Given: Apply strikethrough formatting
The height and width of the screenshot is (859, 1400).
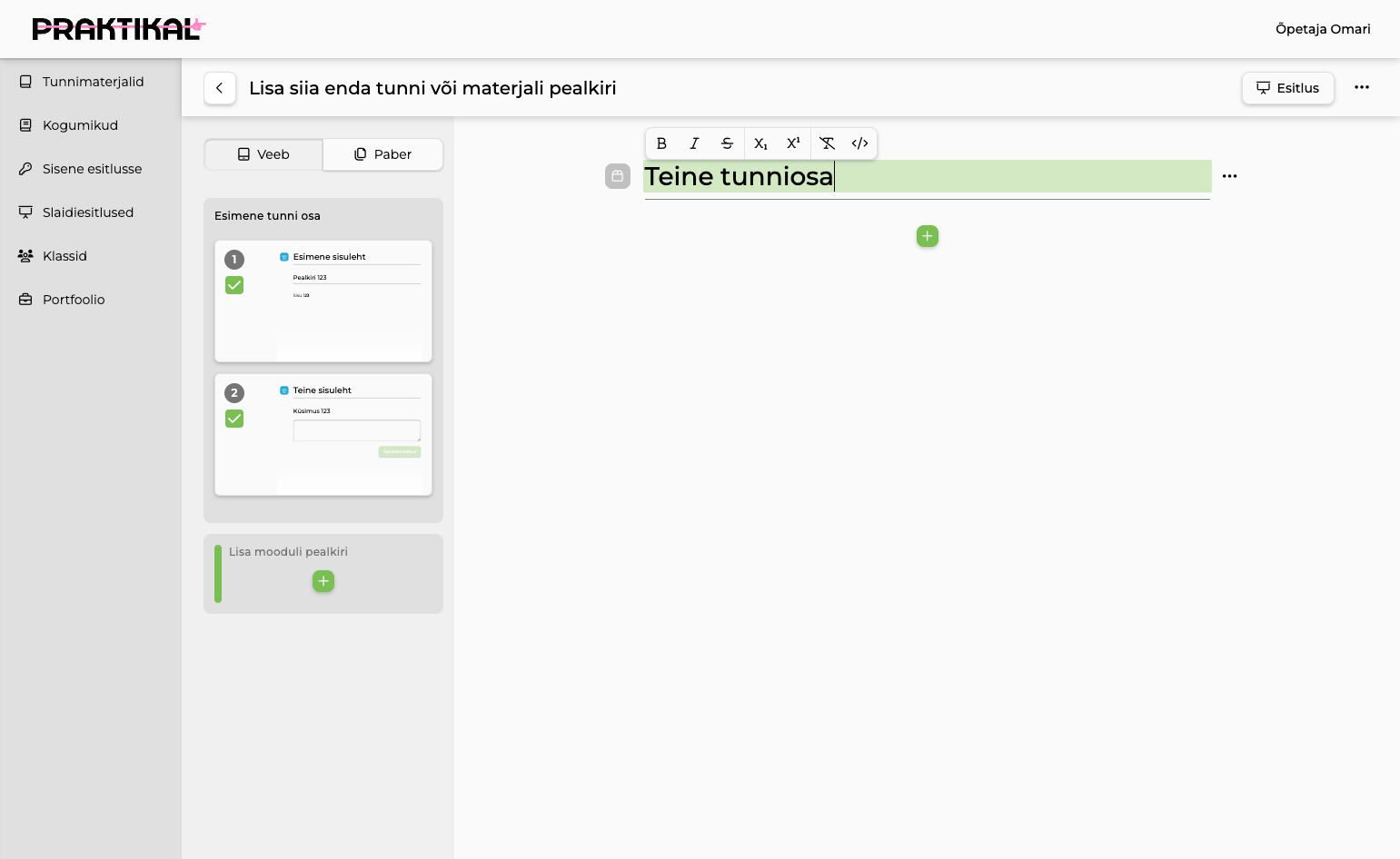Looking at the screenshot, I should coord(727,143).
